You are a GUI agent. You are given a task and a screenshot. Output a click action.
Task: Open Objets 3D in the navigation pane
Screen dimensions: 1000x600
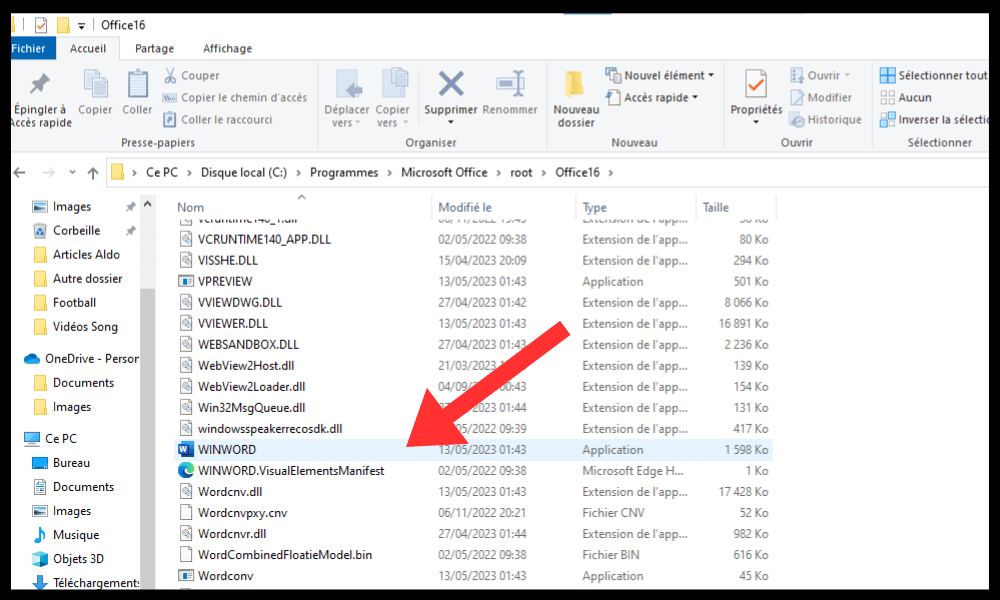pyautogui.click(x=78, y=559)
